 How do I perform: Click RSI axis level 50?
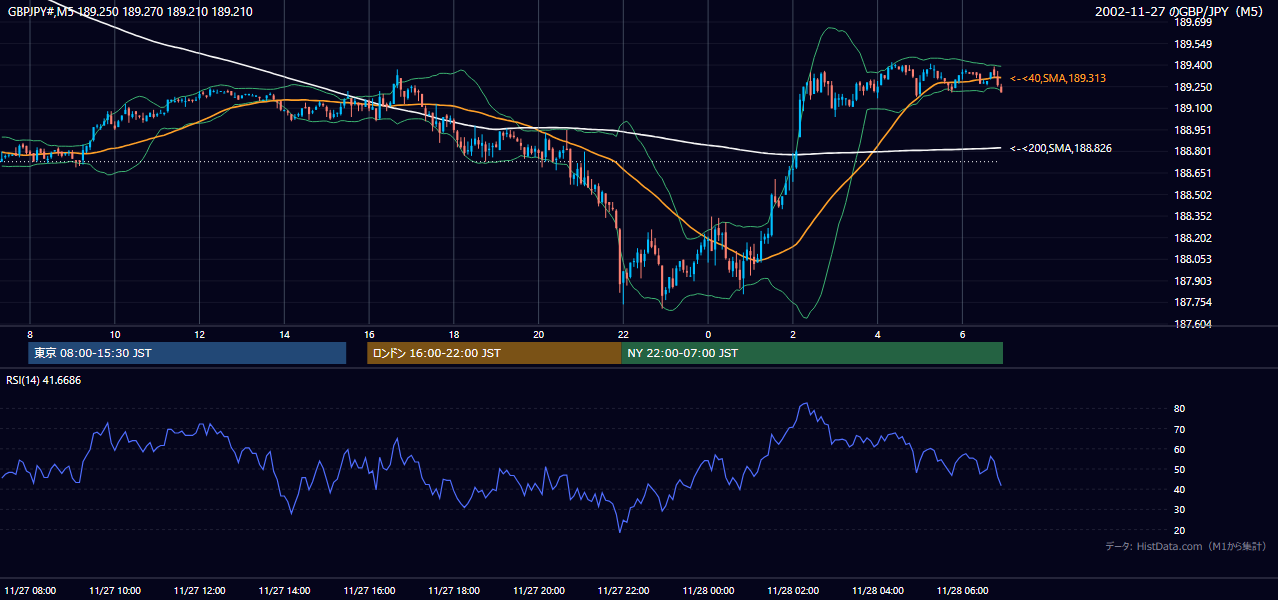[x=1180, y=469]
